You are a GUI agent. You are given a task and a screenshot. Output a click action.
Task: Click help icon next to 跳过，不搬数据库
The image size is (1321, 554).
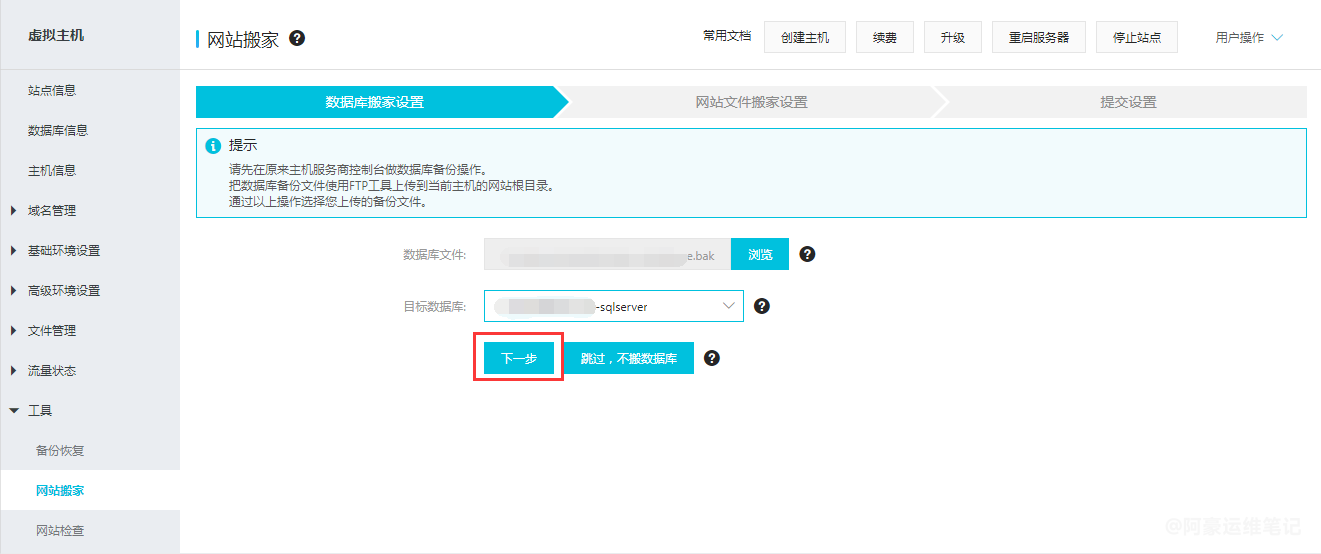pyautogui.click(x=712, y=358)
